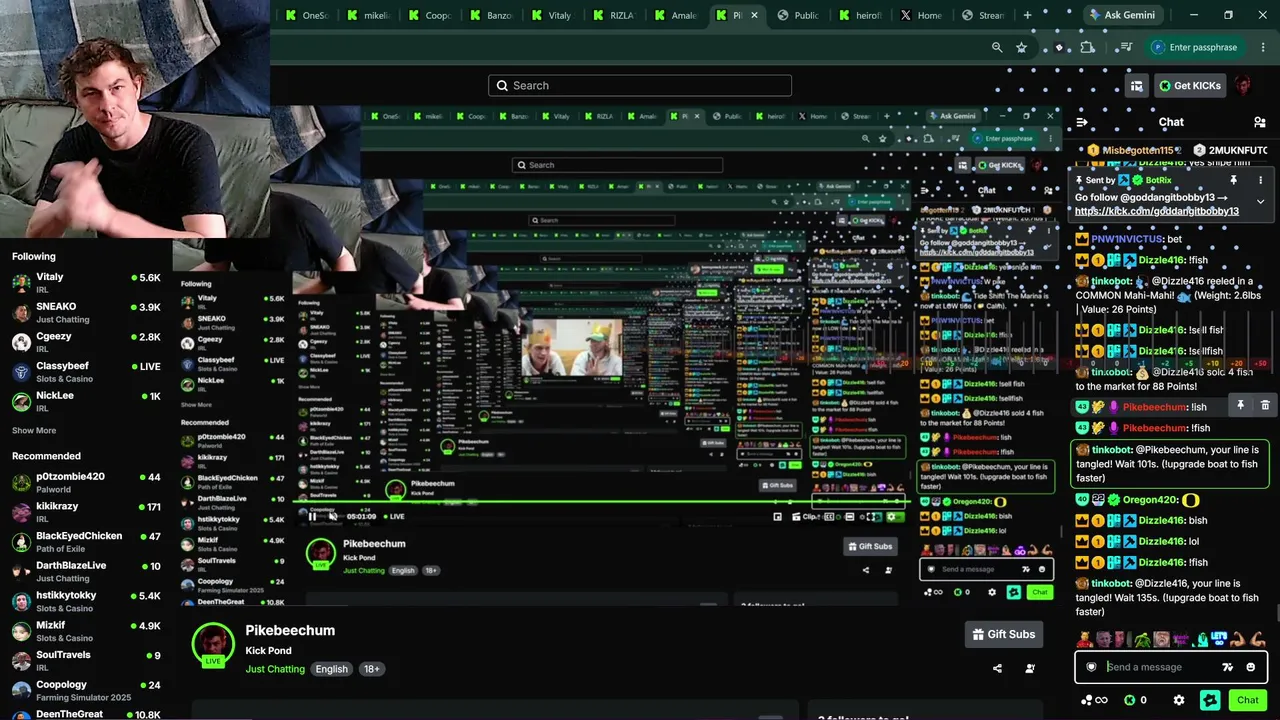This screenshot has width=1280, height=720.
Task: Click the Enter passphrase profile button
Action: point(1194,47)
